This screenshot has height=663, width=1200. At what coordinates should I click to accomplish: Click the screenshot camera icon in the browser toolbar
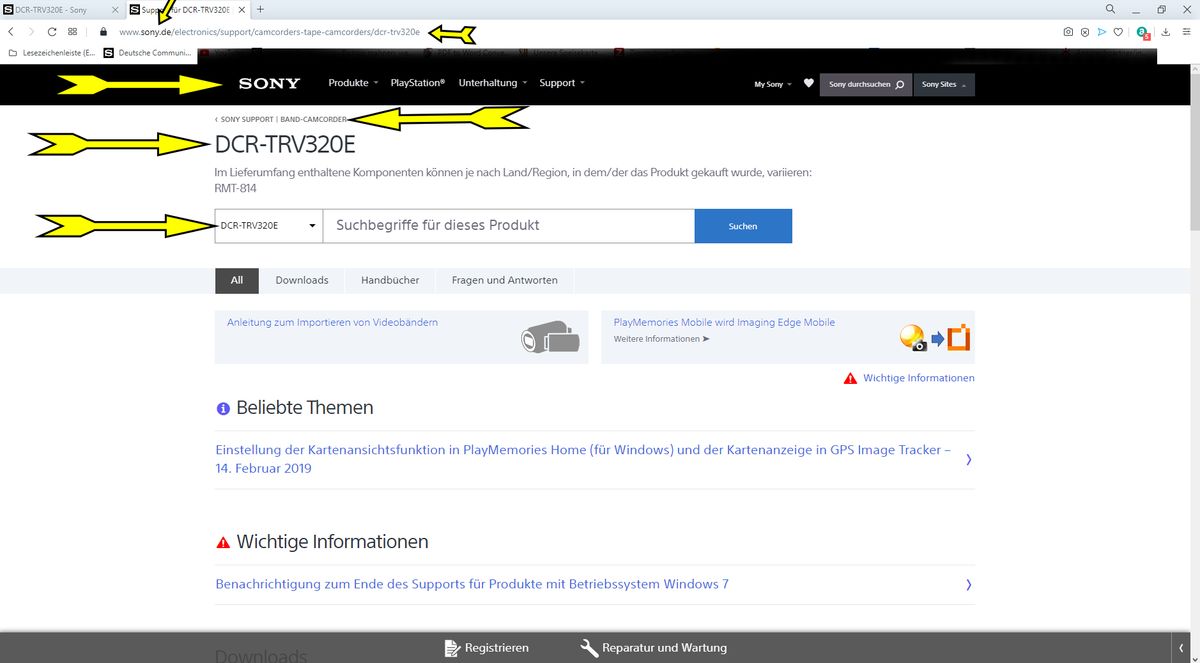coord(1068,32)
